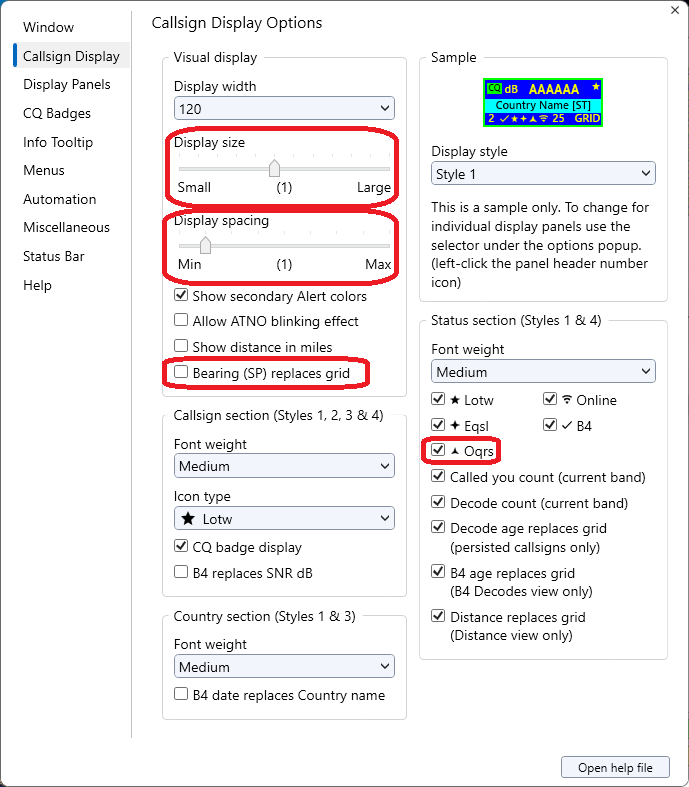The width and height of the screenshot is (689, 787).
Task: Open Automation settings
Action: coord(59,199)
